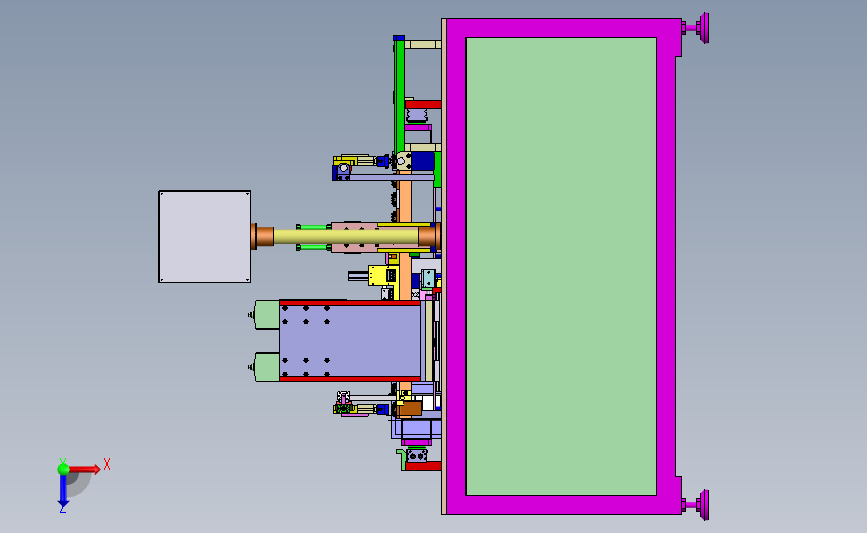867x533 pixels.
Task: Select the gray square plate on the shaft end
Action: (x=205, y=237)
